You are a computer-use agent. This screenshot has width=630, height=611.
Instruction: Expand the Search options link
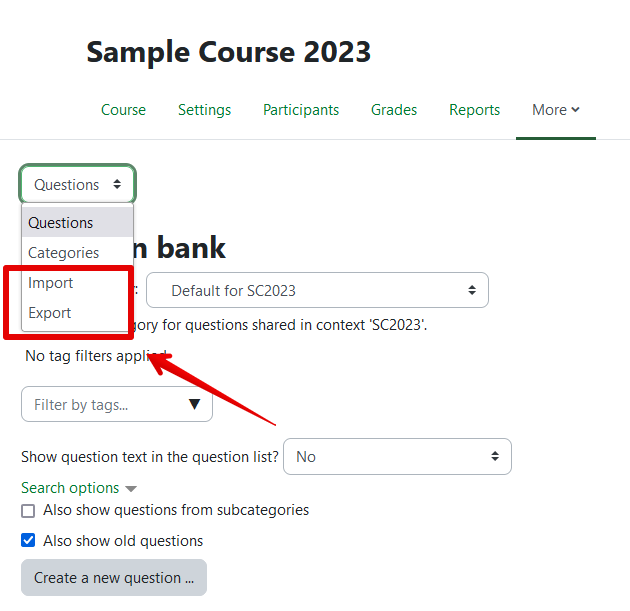click(70, 488)
